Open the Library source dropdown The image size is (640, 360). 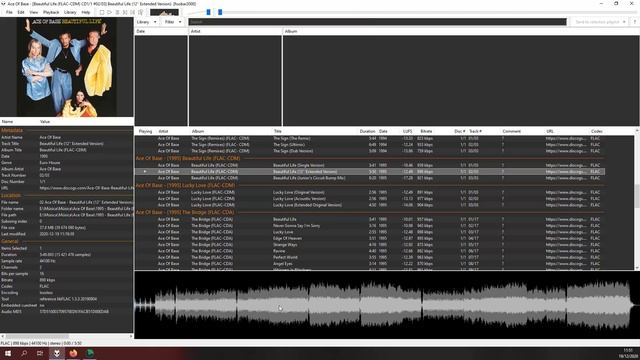[146, 22]
